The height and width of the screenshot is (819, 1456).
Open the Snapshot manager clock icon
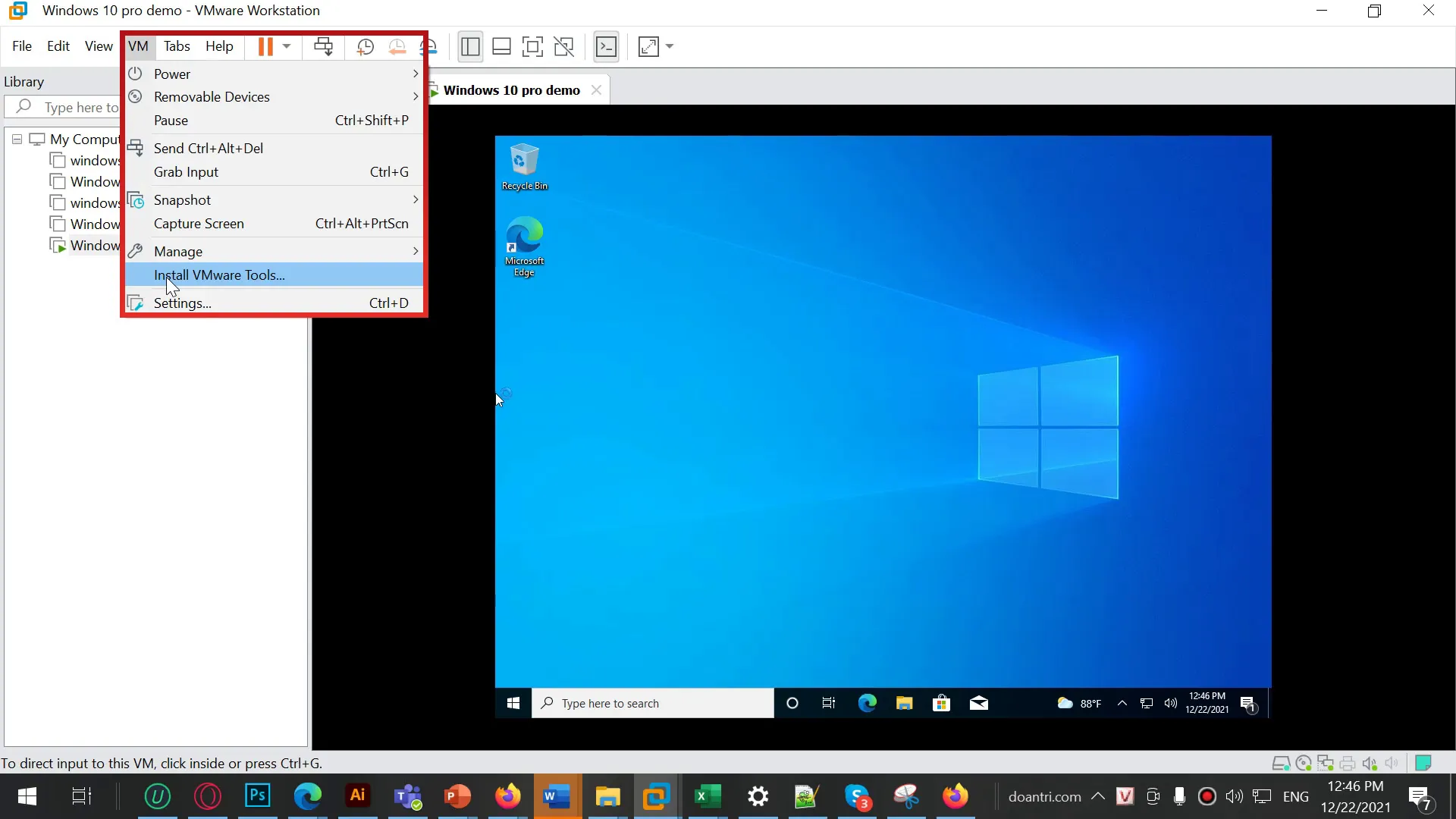pyautogui.click(x=428, y=46)
